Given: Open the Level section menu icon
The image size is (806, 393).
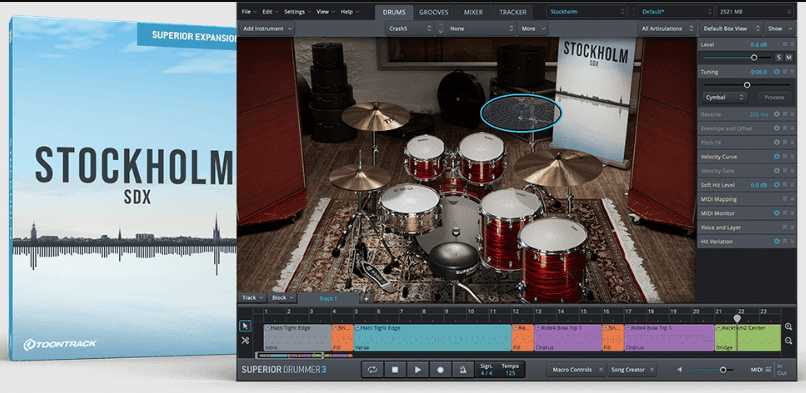Looking at the screenshot, I should coord(785,45).
